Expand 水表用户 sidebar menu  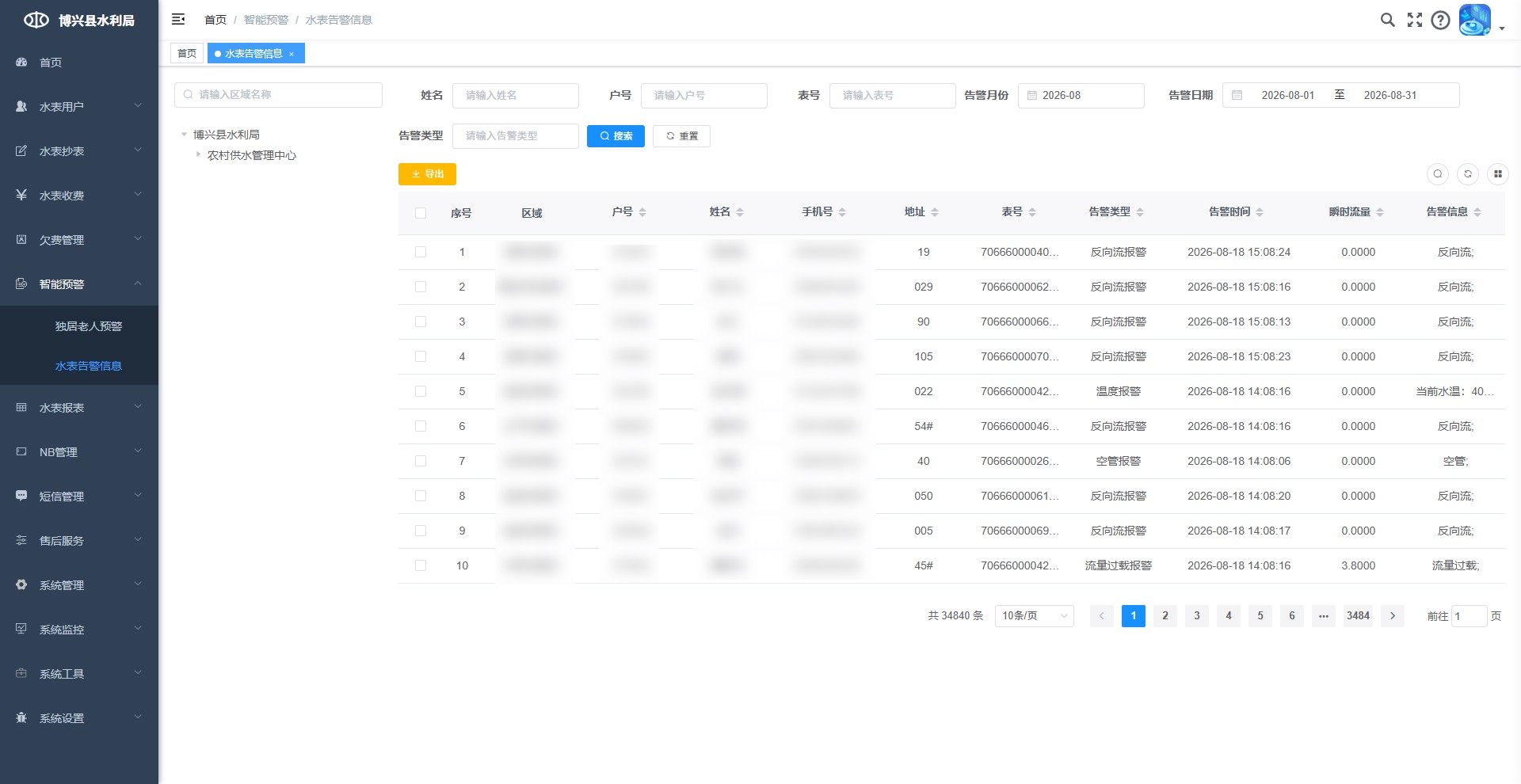tap(79, 106)
